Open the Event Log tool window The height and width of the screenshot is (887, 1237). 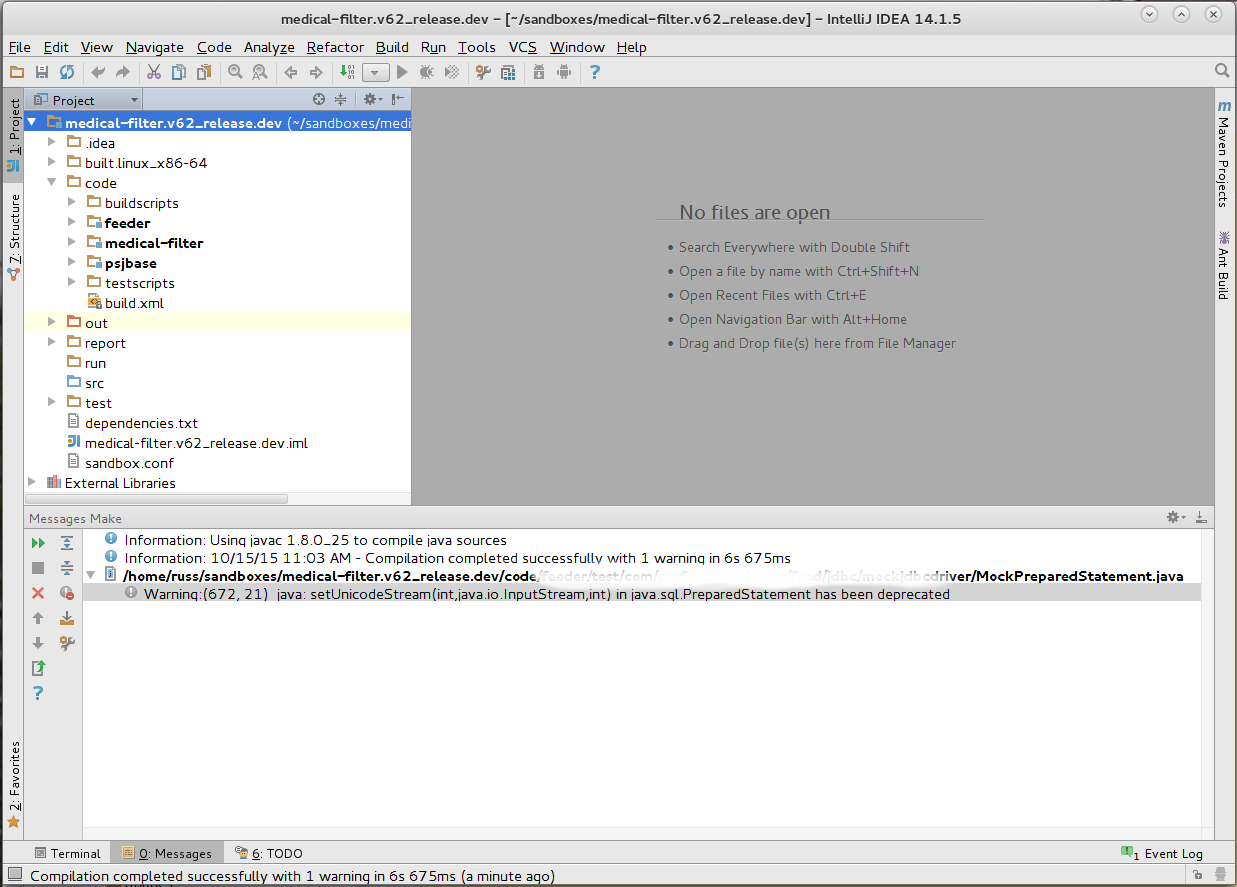(1163, 853)
